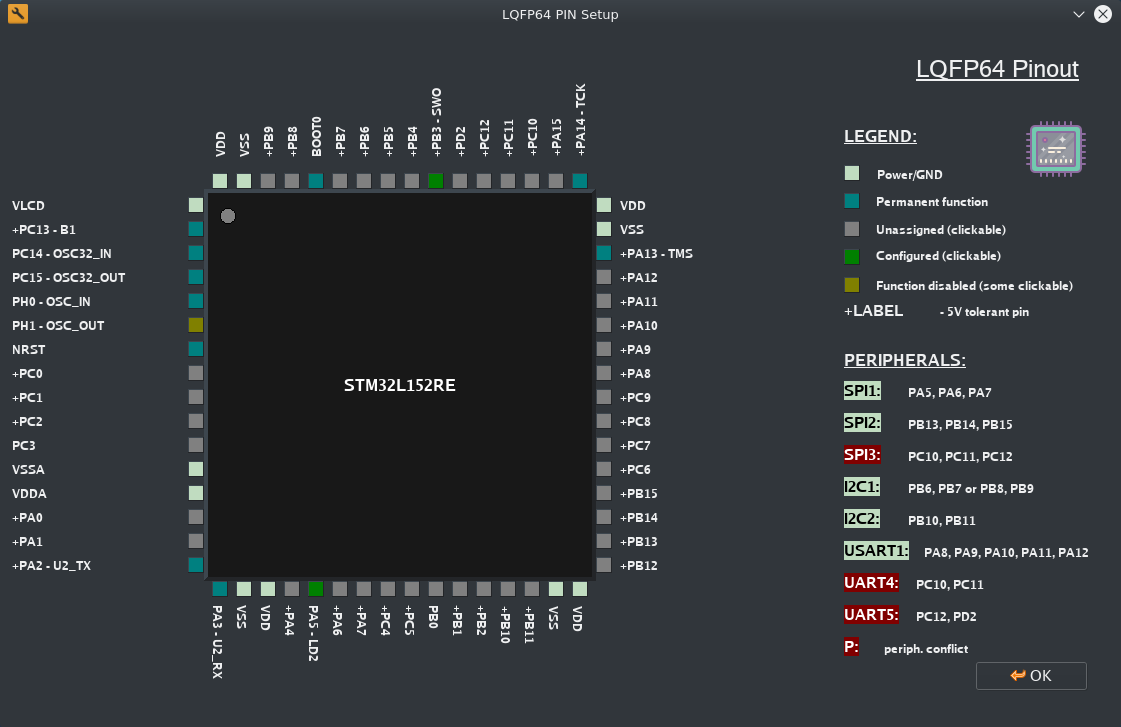Click the PA13 - TMS pin square

pyautogui.click(x=604, y=253)
